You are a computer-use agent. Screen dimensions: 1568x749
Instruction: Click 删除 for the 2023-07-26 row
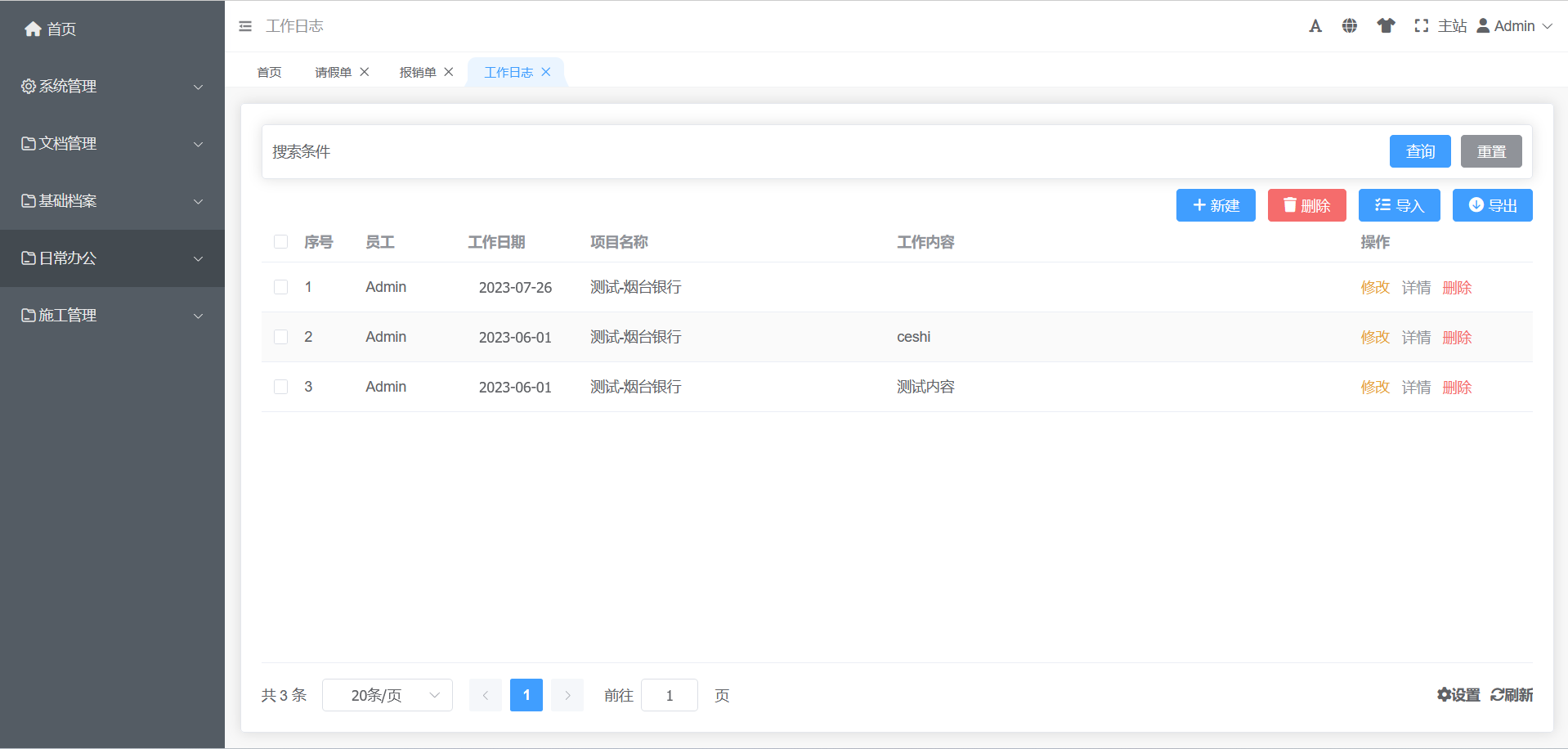coord(1457,287)
